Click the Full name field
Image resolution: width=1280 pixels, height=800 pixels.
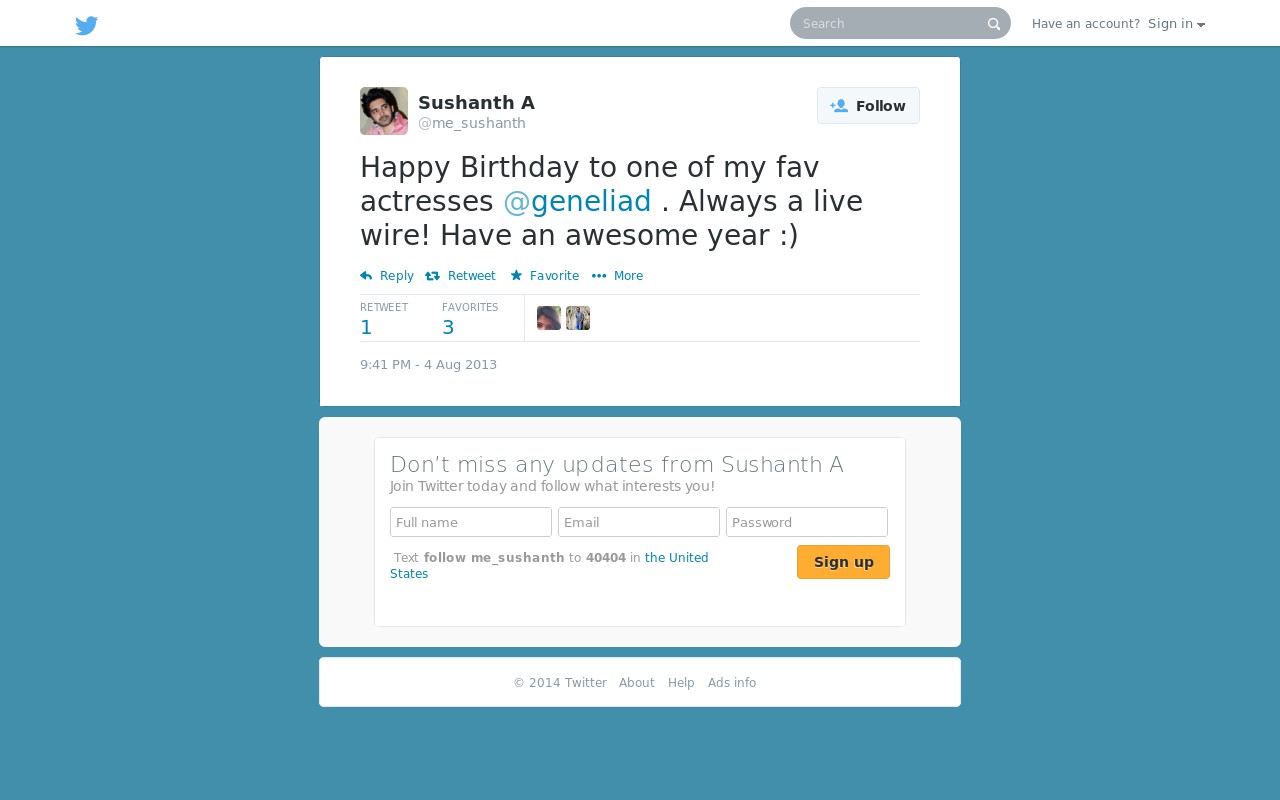471,522
